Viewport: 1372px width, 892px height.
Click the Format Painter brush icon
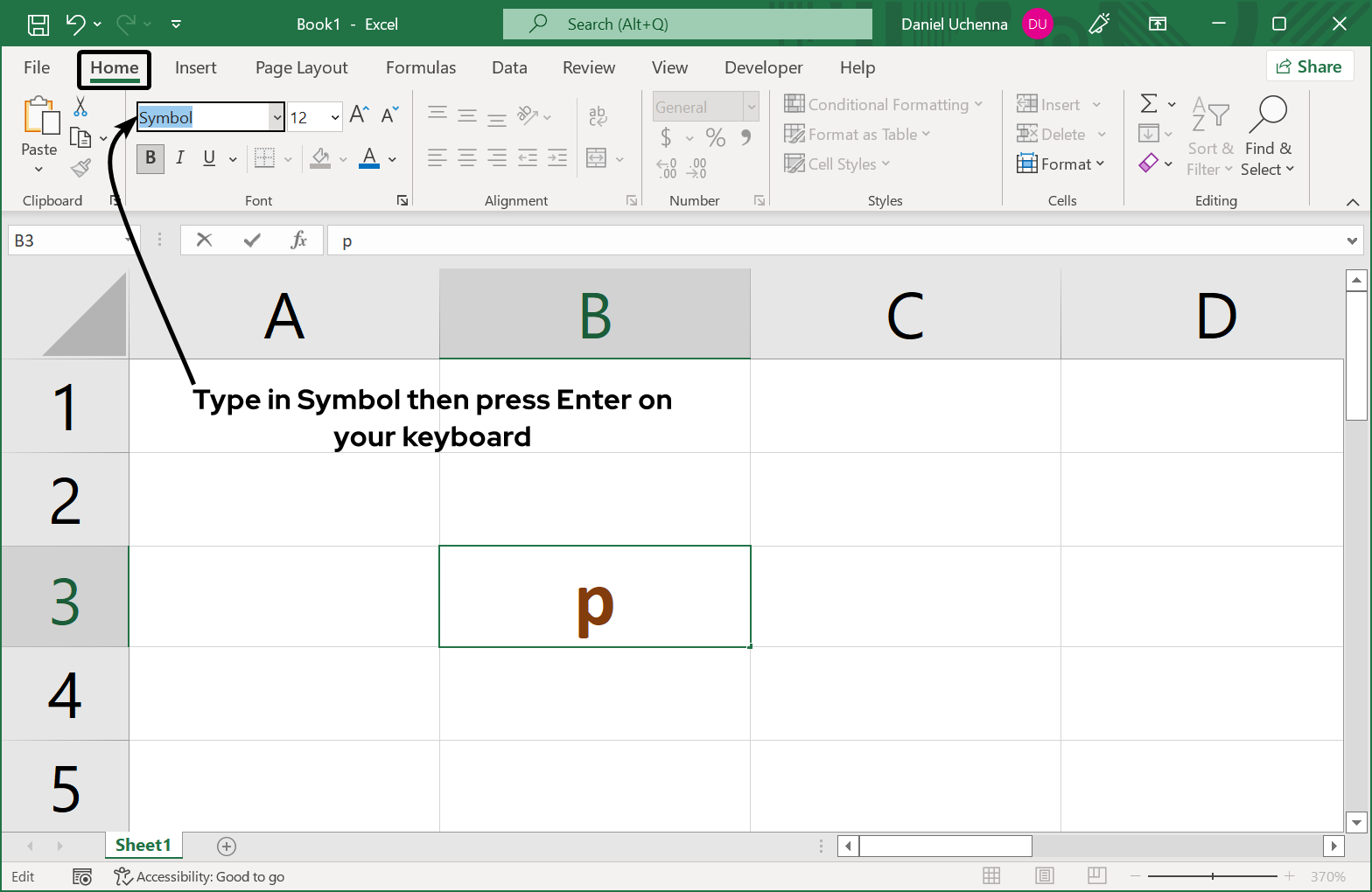click(x=81, y=167)
